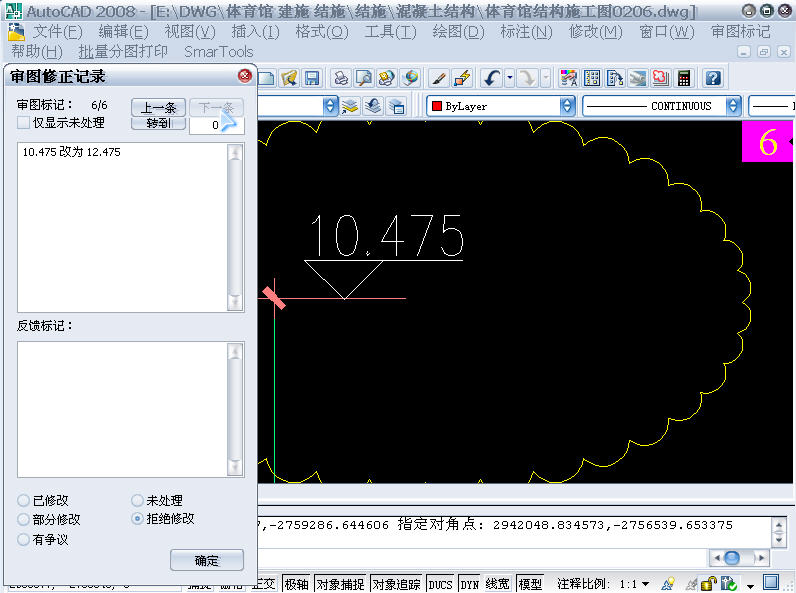Open the Layer States Manager icon

point(396,106)
